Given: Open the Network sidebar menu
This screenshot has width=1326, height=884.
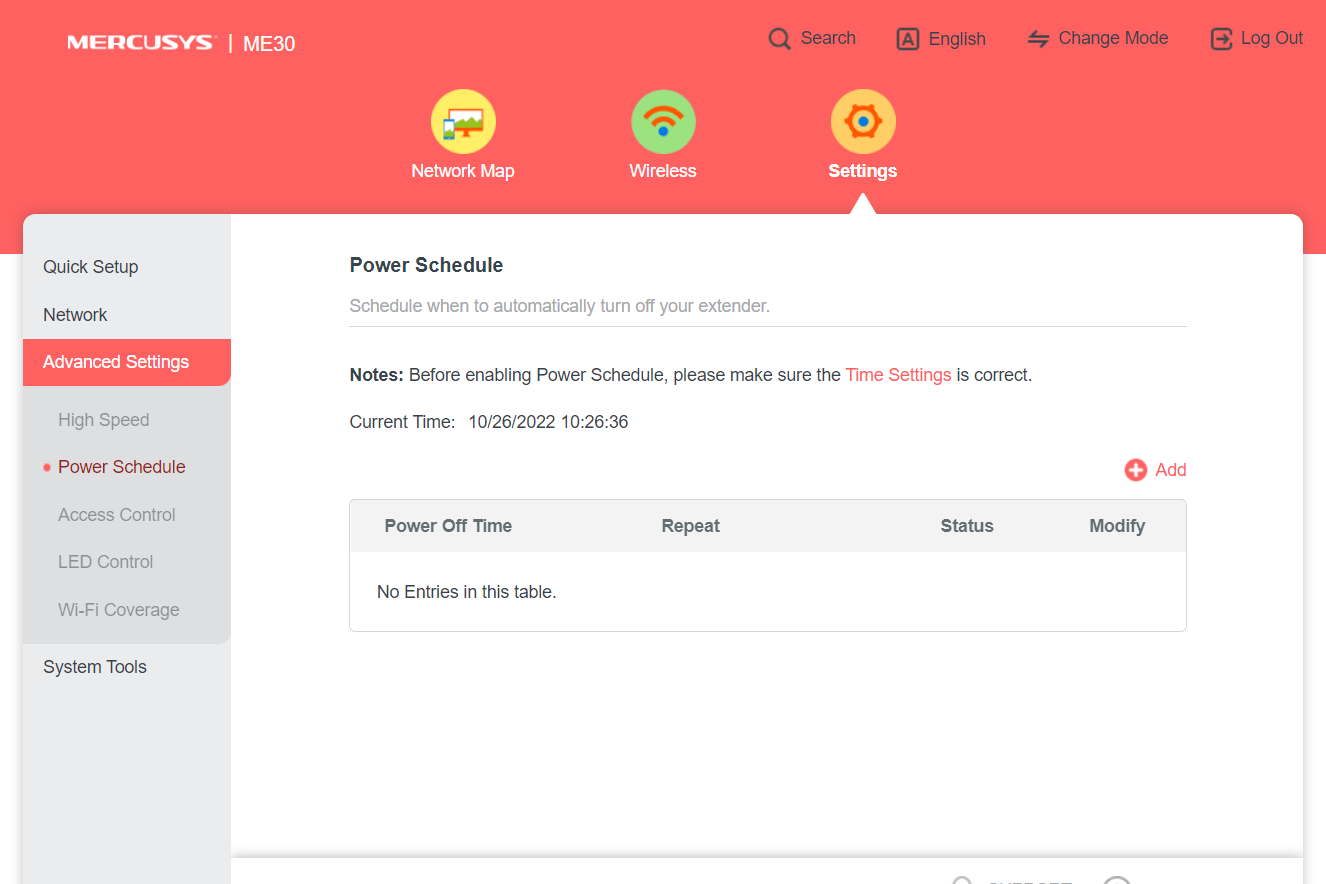Looking at the screenshot, I should point(75,315).
